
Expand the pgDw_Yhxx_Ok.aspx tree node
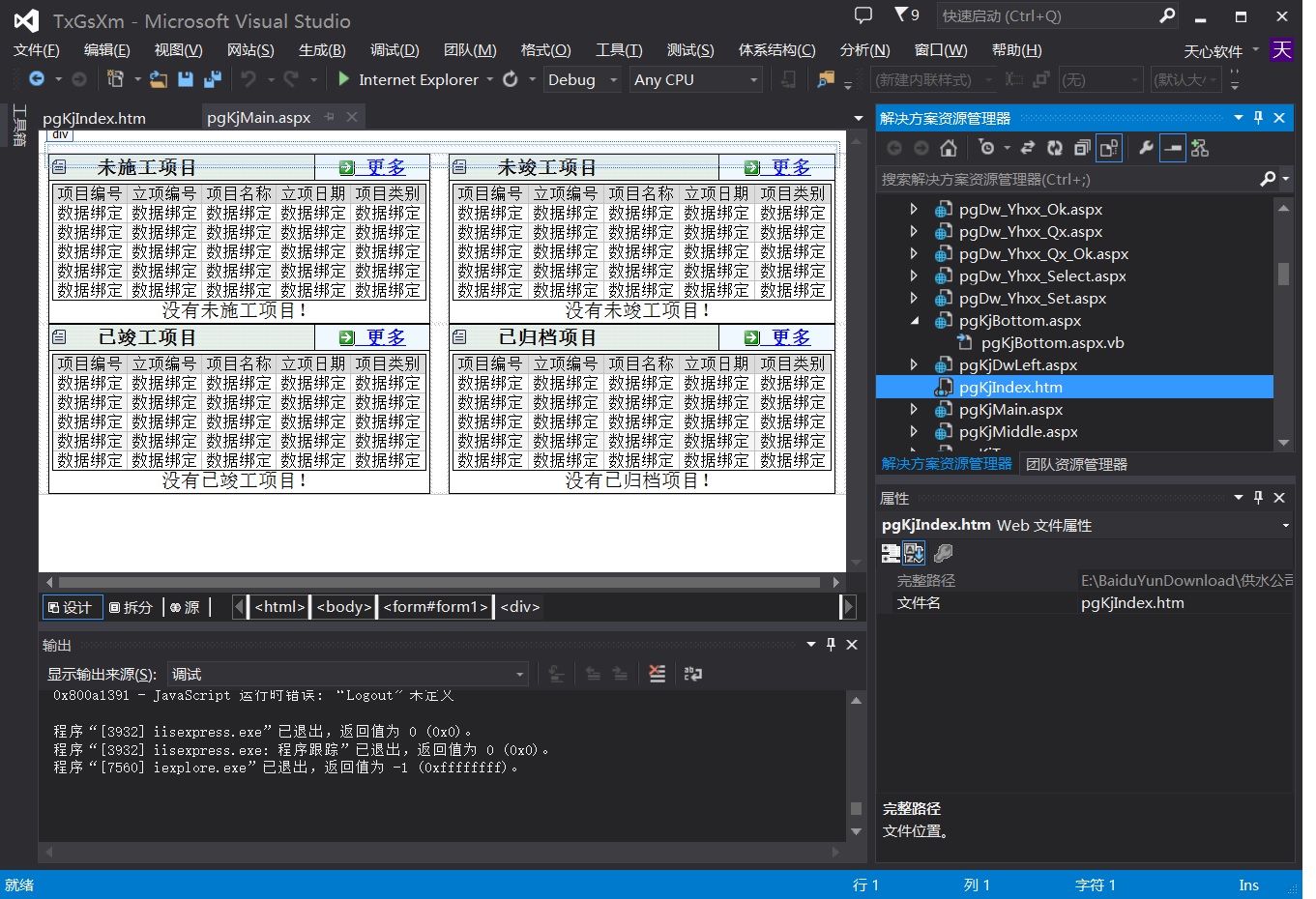(914, 209)
